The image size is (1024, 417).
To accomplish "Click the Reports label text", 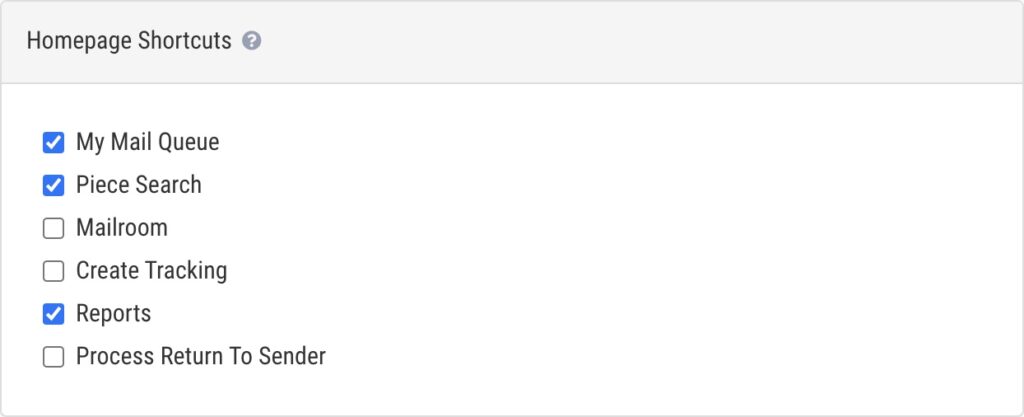I will [x=113, y=314].
